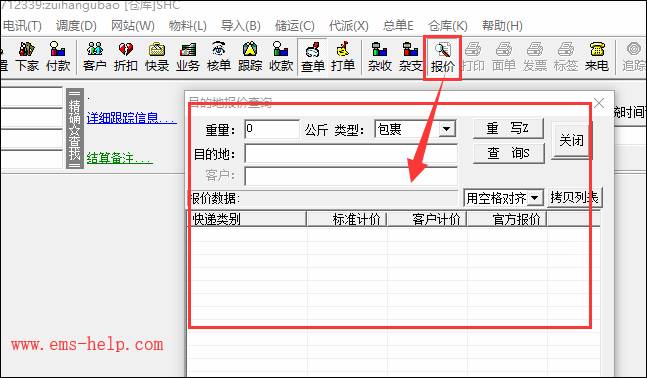Click the 报价 quote icon
This screenshot has width=647, height=378.
click(x=442, y=57)
